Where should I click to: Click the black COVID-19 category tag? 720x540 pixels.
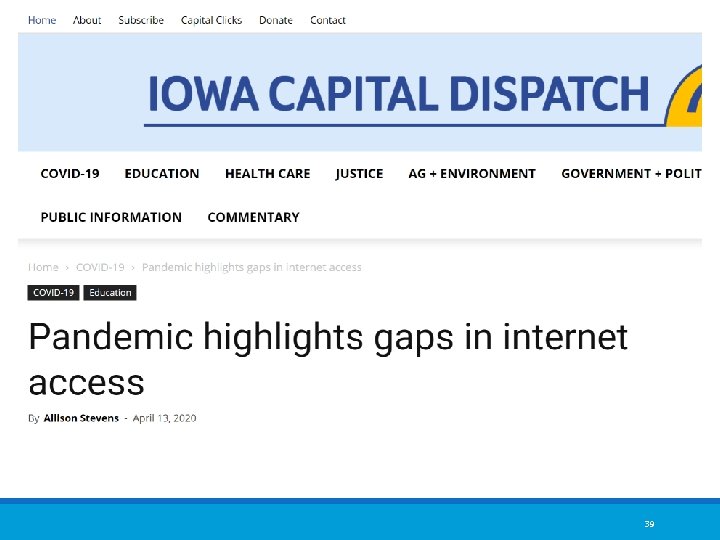[x=53, y=292]
